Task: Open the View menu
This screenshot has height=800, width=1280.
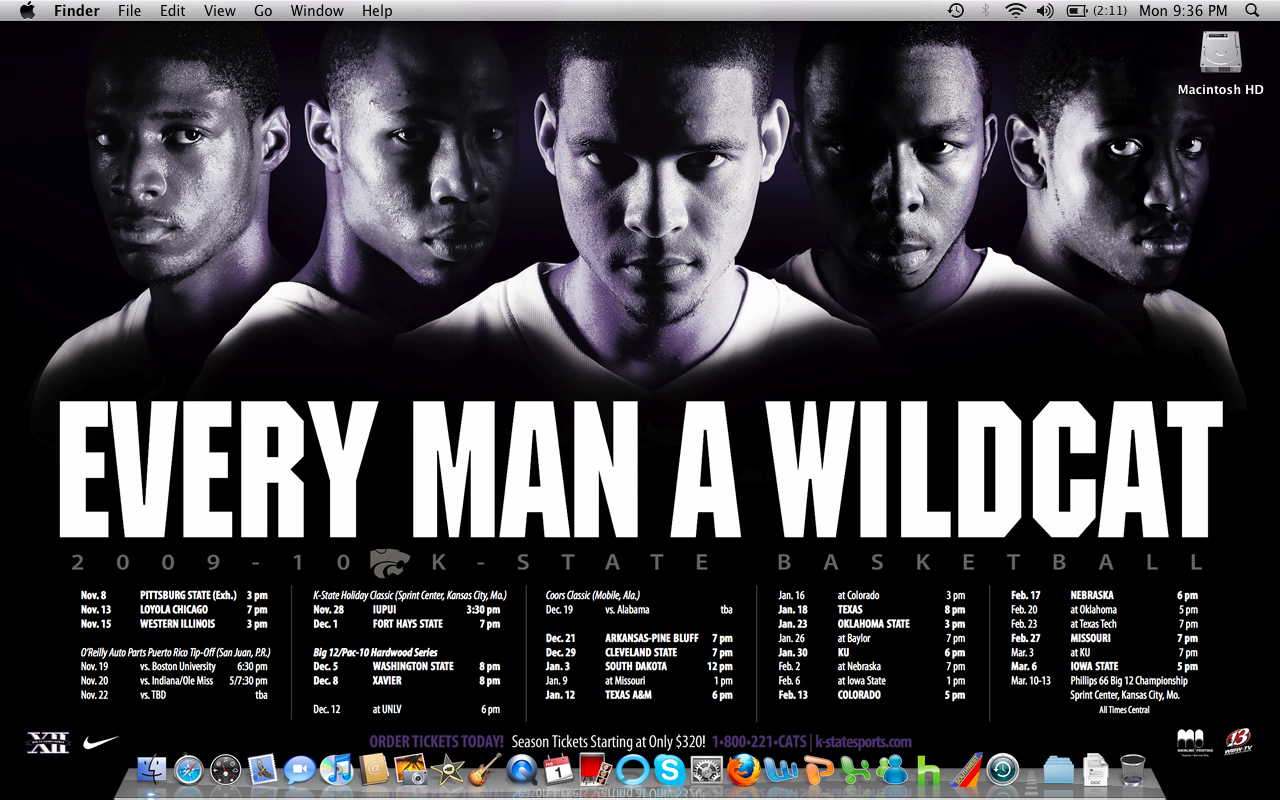Action: click(x=219, y=11)
